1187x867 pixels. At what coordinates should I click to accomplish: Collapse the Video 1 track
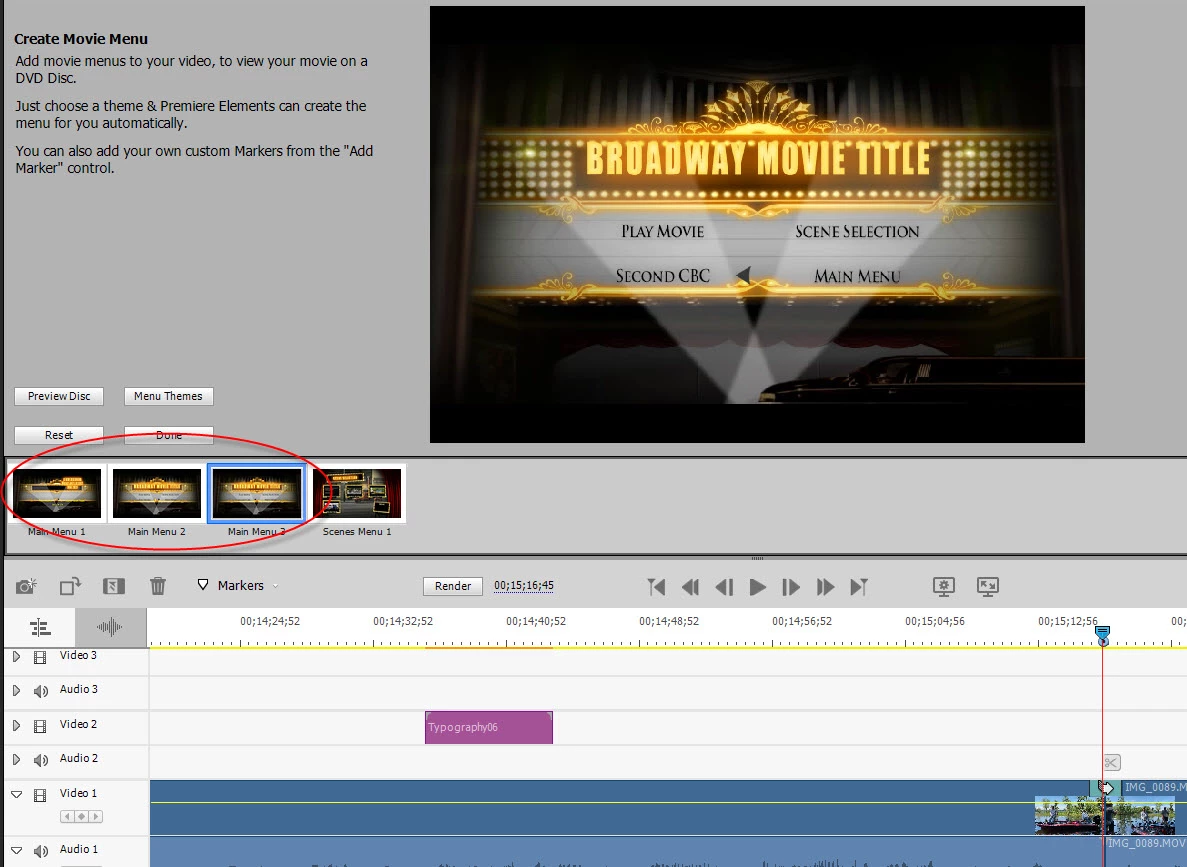point(16,794)
